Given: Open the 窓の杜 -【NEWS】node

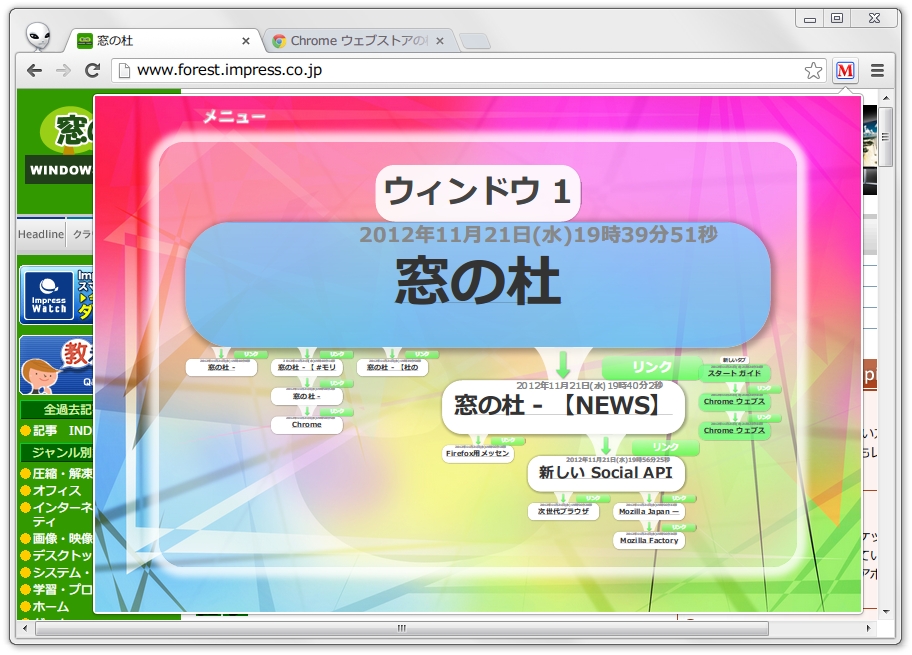Looking at the screenshot, I should tap(563, 407).
